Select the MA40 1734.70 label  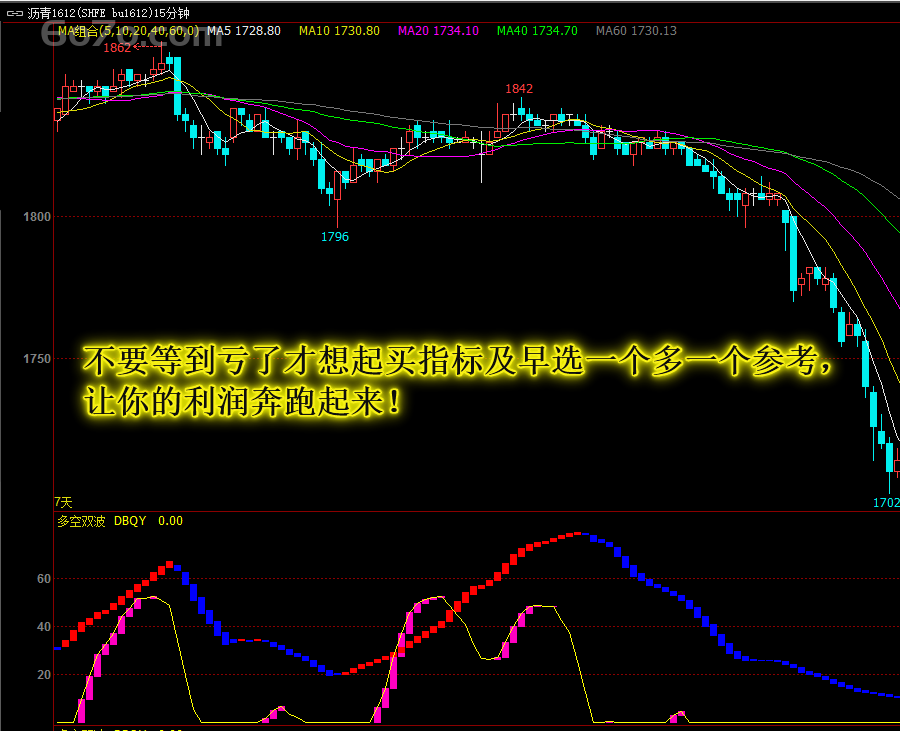tap(537, 31)
